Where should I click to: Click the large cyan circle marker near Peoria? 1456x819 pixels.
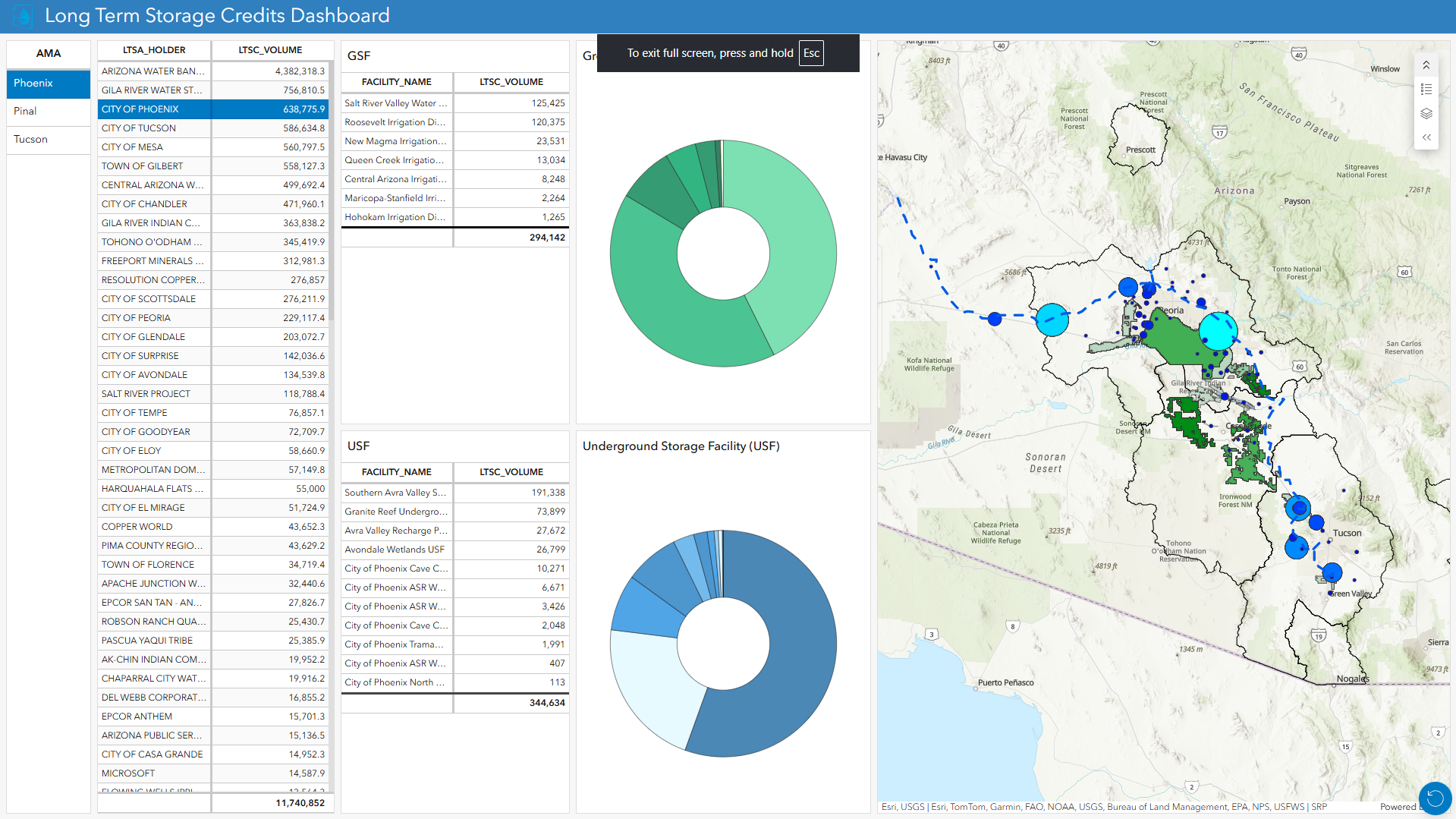1217,331
